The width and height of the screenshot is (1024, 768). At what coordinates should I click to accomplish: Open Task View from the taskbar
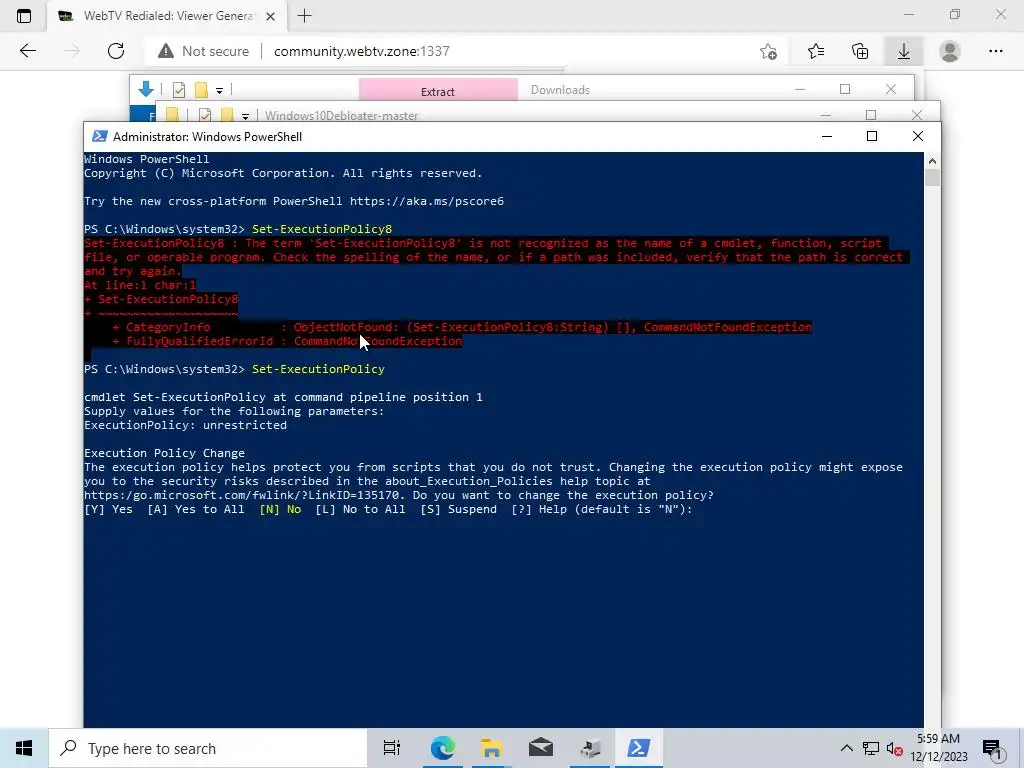(392, 748)
